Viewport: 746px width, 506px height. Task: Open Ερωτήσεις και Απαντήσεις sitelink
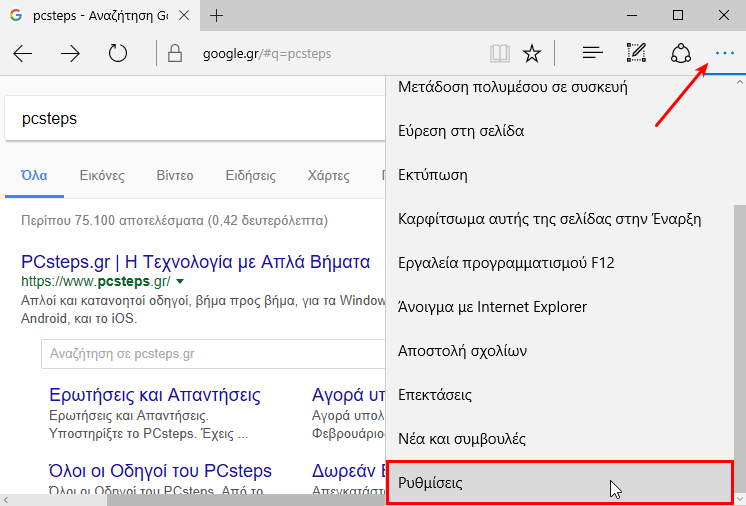click(x=154, y=395)
